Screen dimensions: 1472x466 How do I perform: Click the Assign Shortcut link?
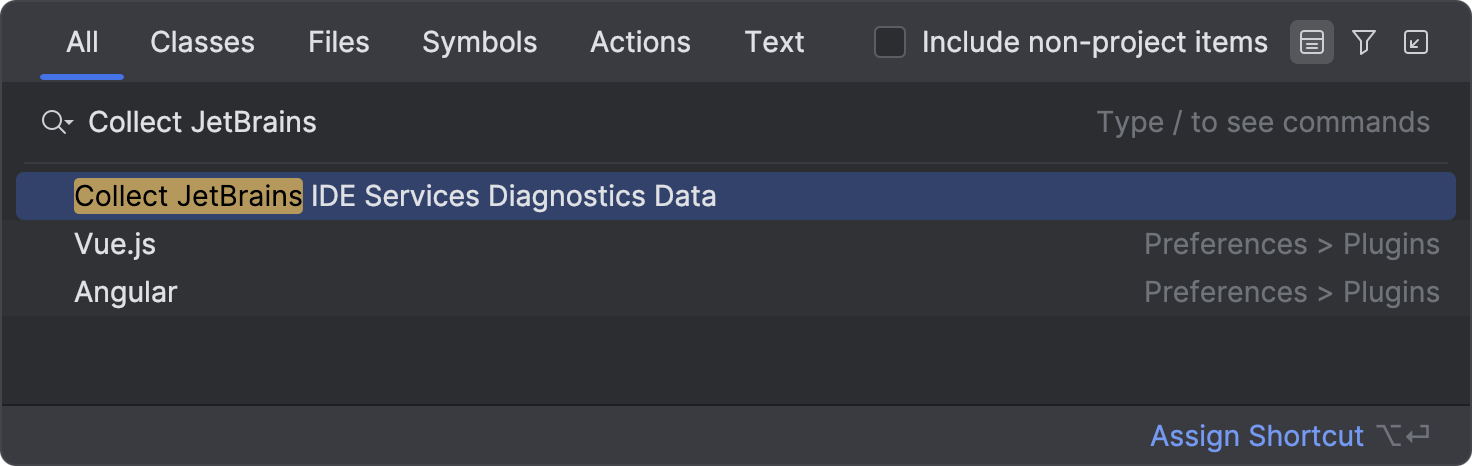(1257, 436)
